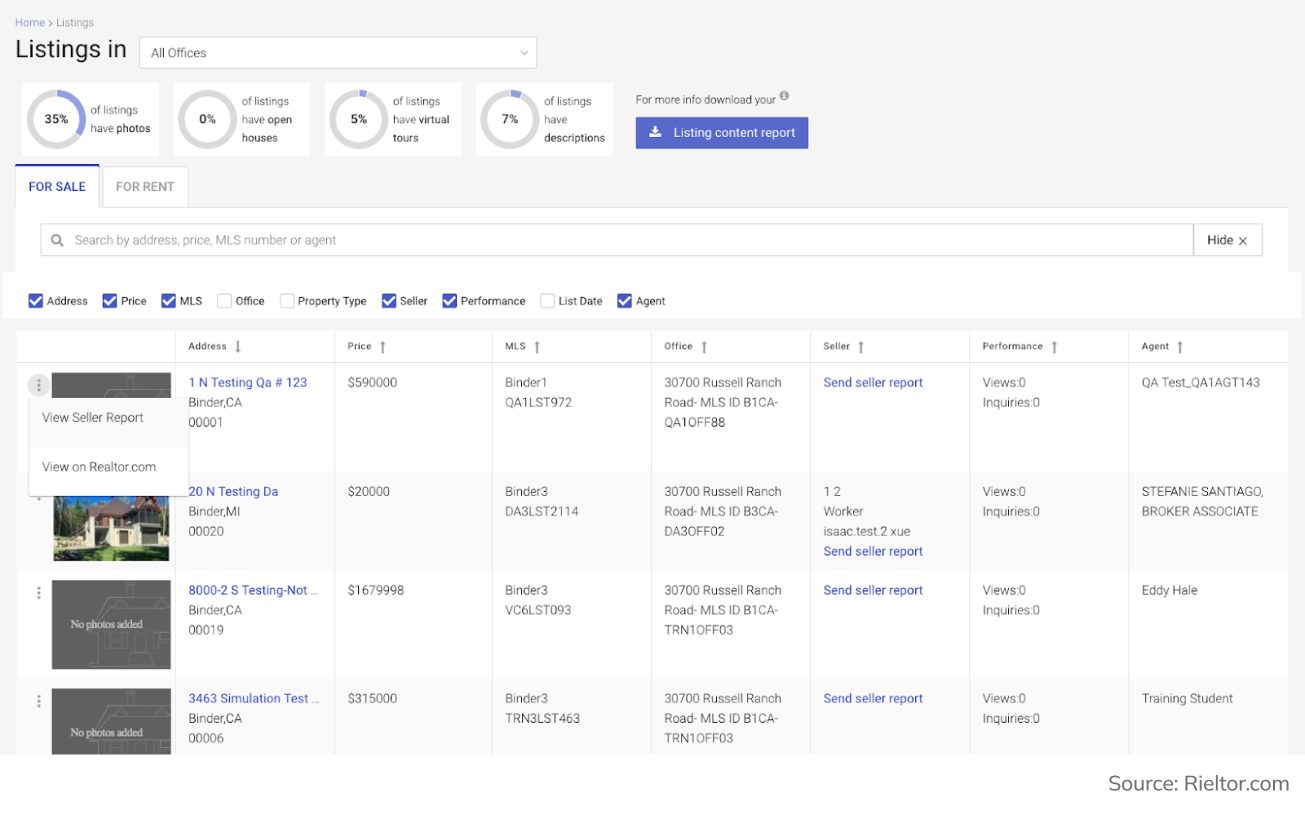Enable the List Date checkbox
1305x813 pixels.
547,301
